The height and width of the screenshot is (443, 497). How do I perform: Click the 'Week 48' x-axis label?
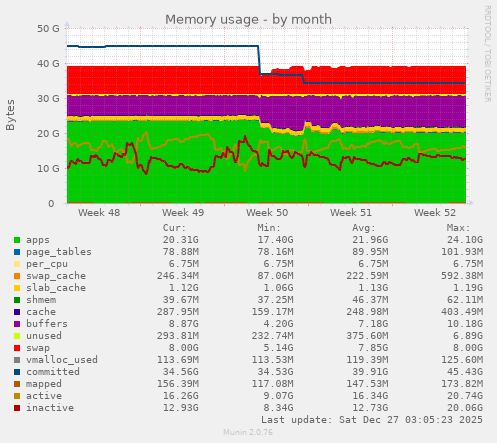point(99,213)
